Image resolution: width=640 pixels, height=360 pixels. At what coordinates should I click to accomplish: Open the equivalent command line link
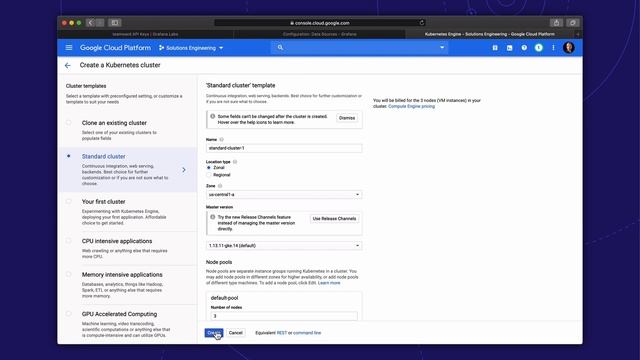pyautogui.click(x=307, y=333)
